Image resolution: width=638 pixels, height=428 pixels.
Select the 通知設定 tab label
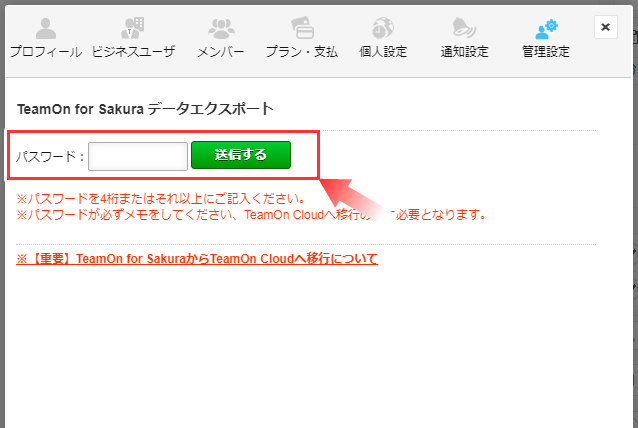(x=464, y=52)
